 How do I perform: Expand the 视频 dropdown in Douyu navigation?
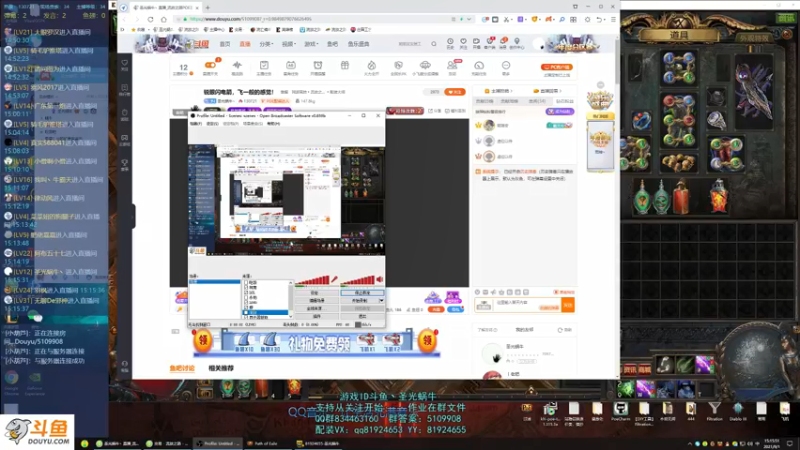(x=289, y=44)
